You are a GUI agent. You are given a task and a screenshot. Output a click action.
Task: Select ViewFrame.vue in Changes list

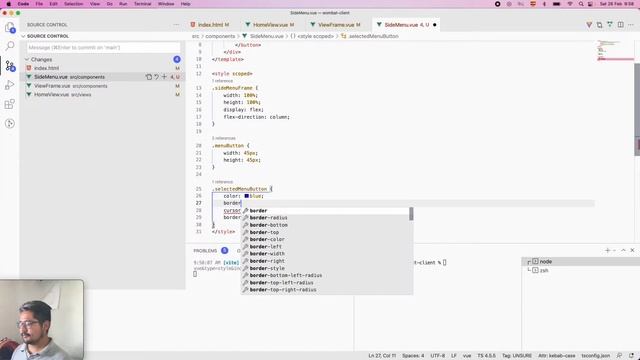[x=102, y=86]
